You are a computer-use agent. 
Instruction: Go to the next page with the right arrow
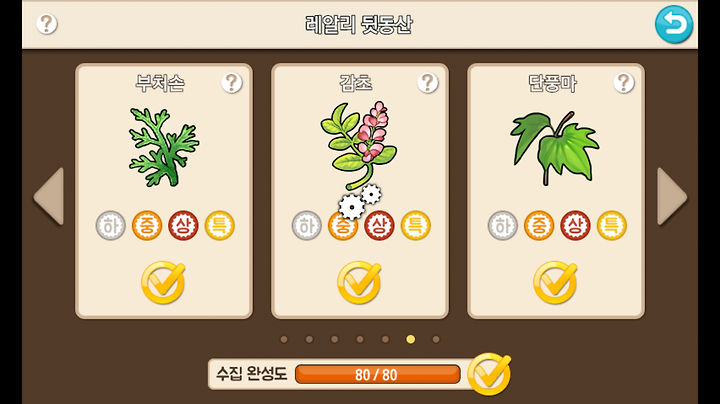click(x=672, y=196)
